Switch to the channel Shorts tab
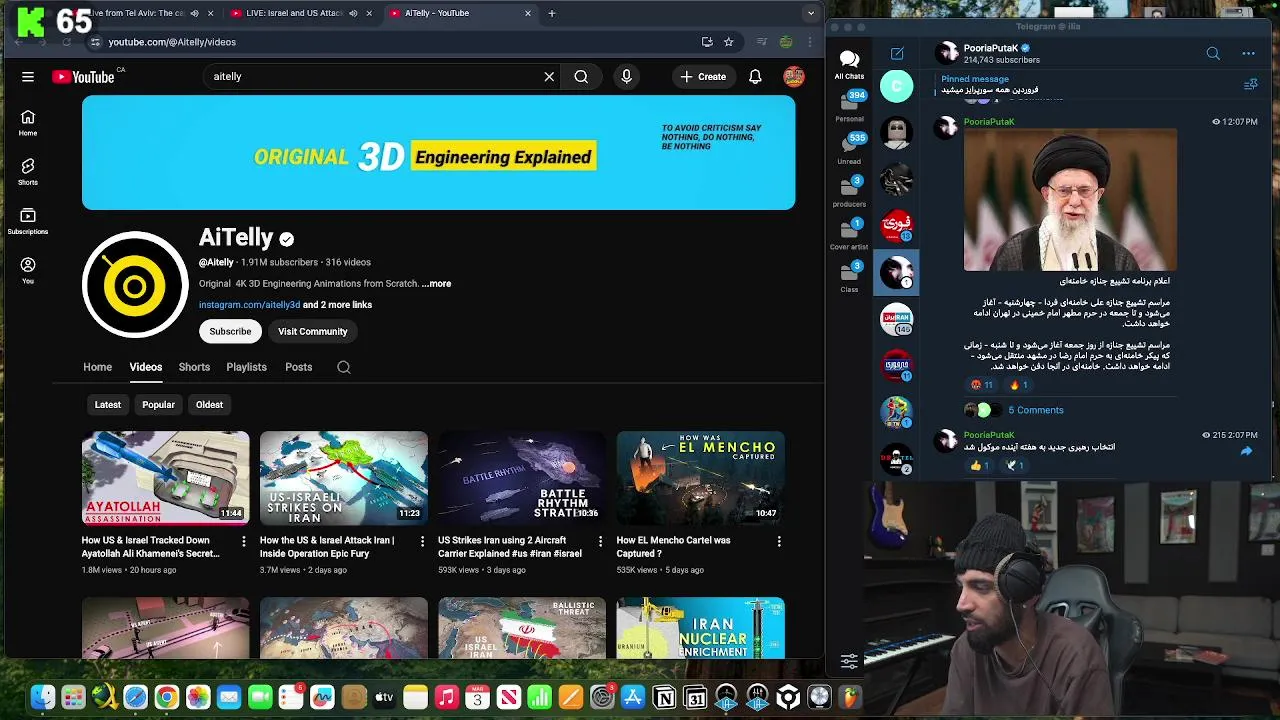The image size is (1280, 720). pyautogui.click(x=194, y=367)
